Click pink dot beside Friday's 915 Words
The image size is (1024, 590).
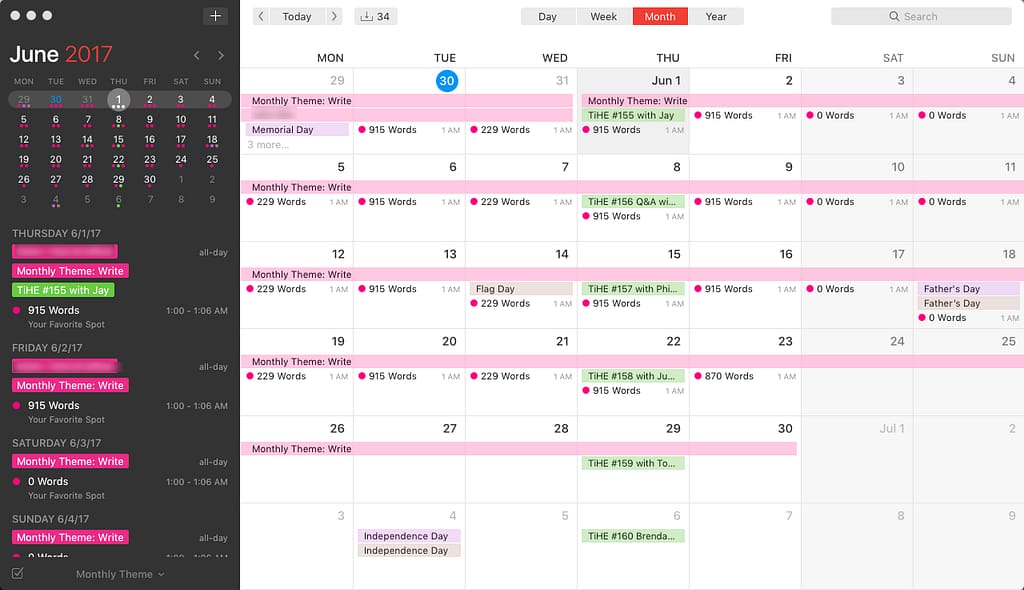pos(17,405)
